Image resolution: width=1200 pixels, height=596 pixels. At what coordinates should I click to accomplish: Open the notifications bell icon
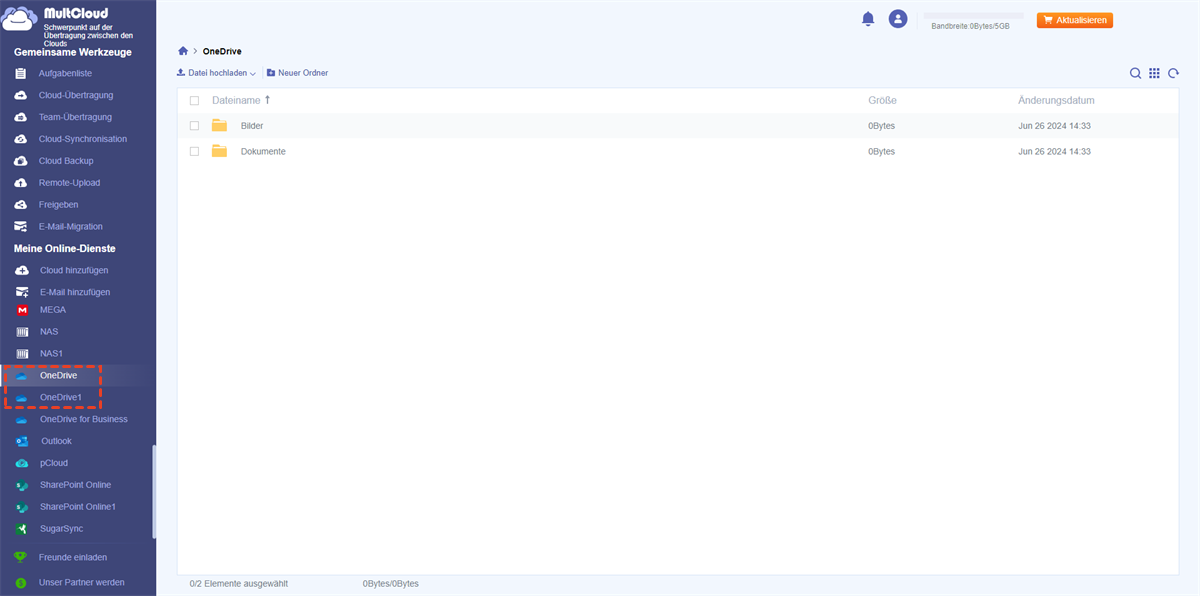(x=868, y=19)
